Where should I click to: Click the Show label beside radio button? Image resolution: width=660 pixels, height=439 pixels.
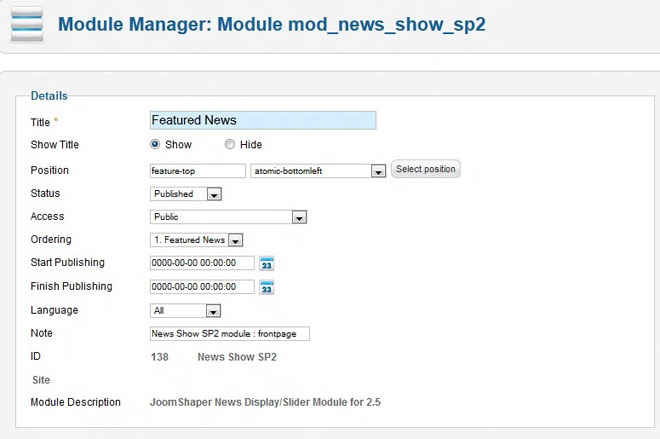(x=178, y=145)
